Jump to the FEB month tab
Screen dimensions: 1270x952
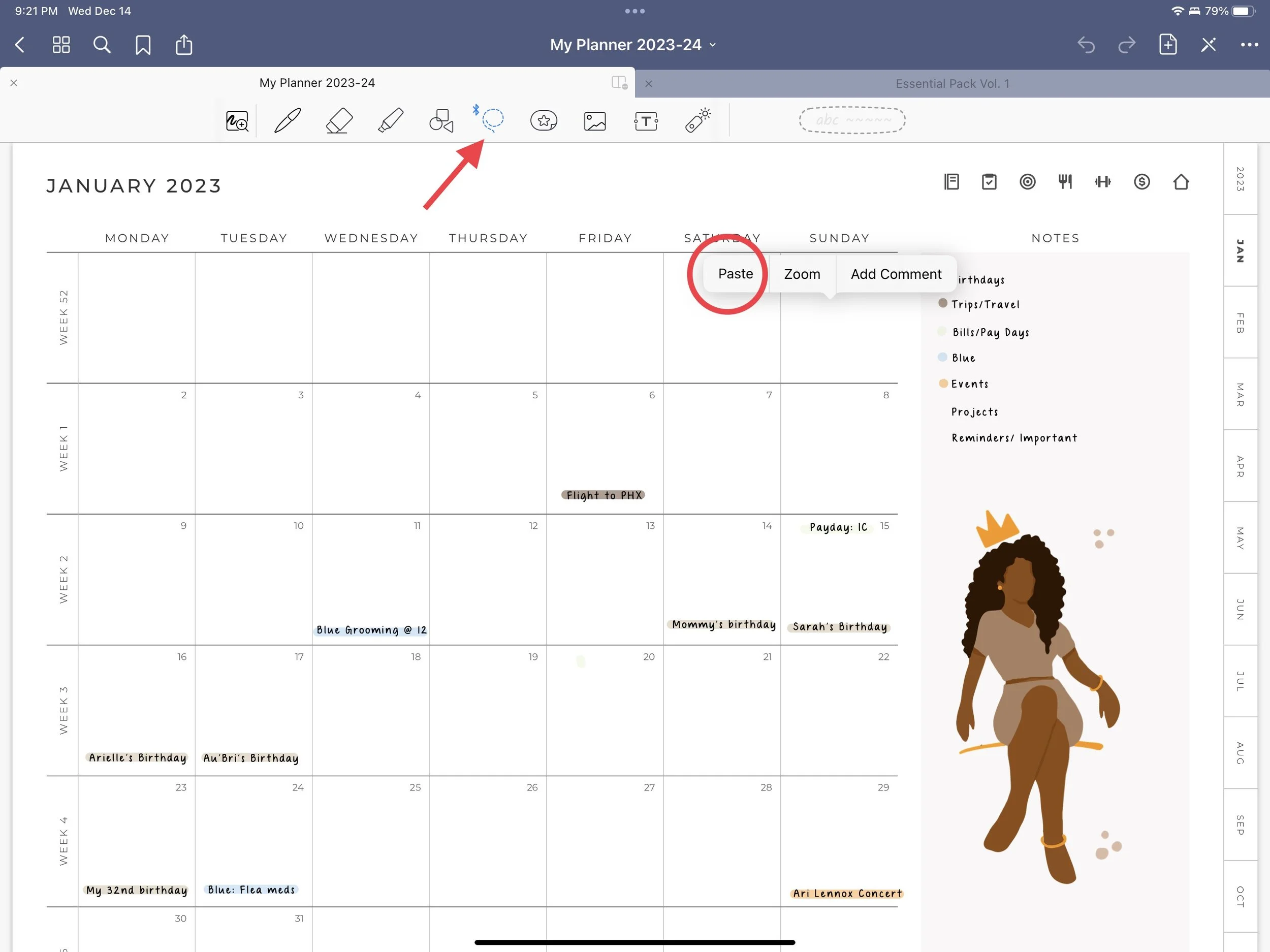point(1240,323)
